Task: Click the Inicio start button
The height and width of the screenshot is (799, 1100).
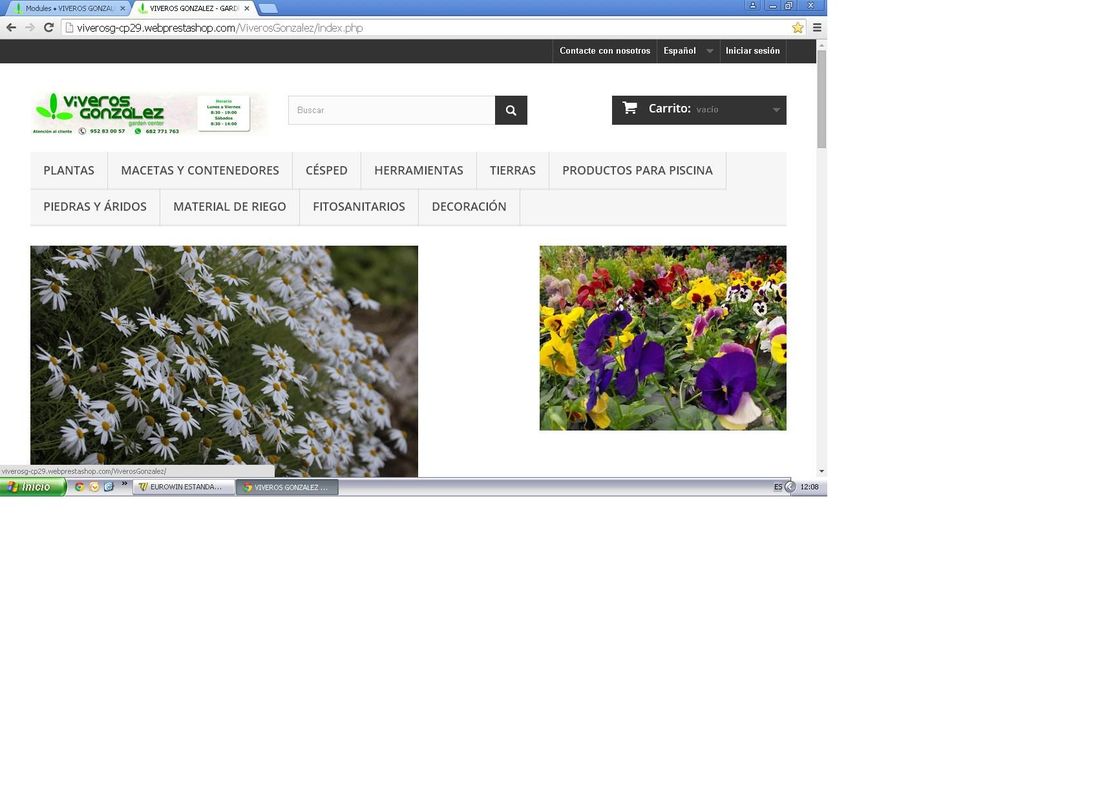Action: coord(33,487)
